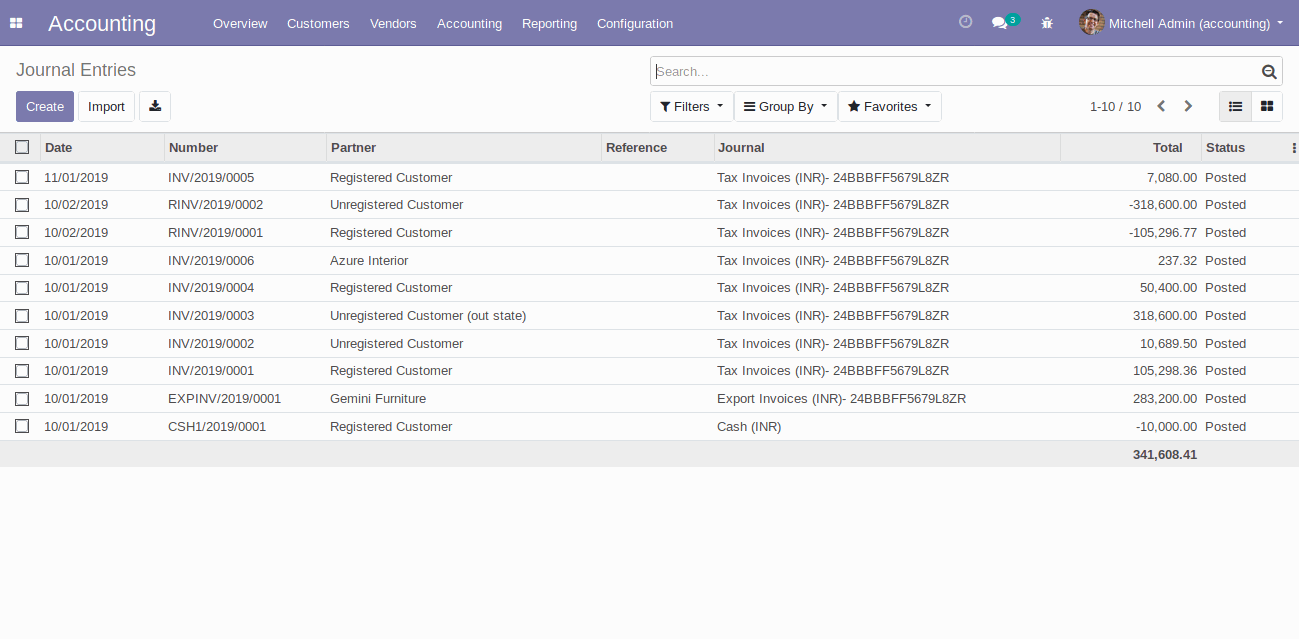This screenshot has width=1299, height=639.
Task: Switch to list view
Action: (1235, 107)
